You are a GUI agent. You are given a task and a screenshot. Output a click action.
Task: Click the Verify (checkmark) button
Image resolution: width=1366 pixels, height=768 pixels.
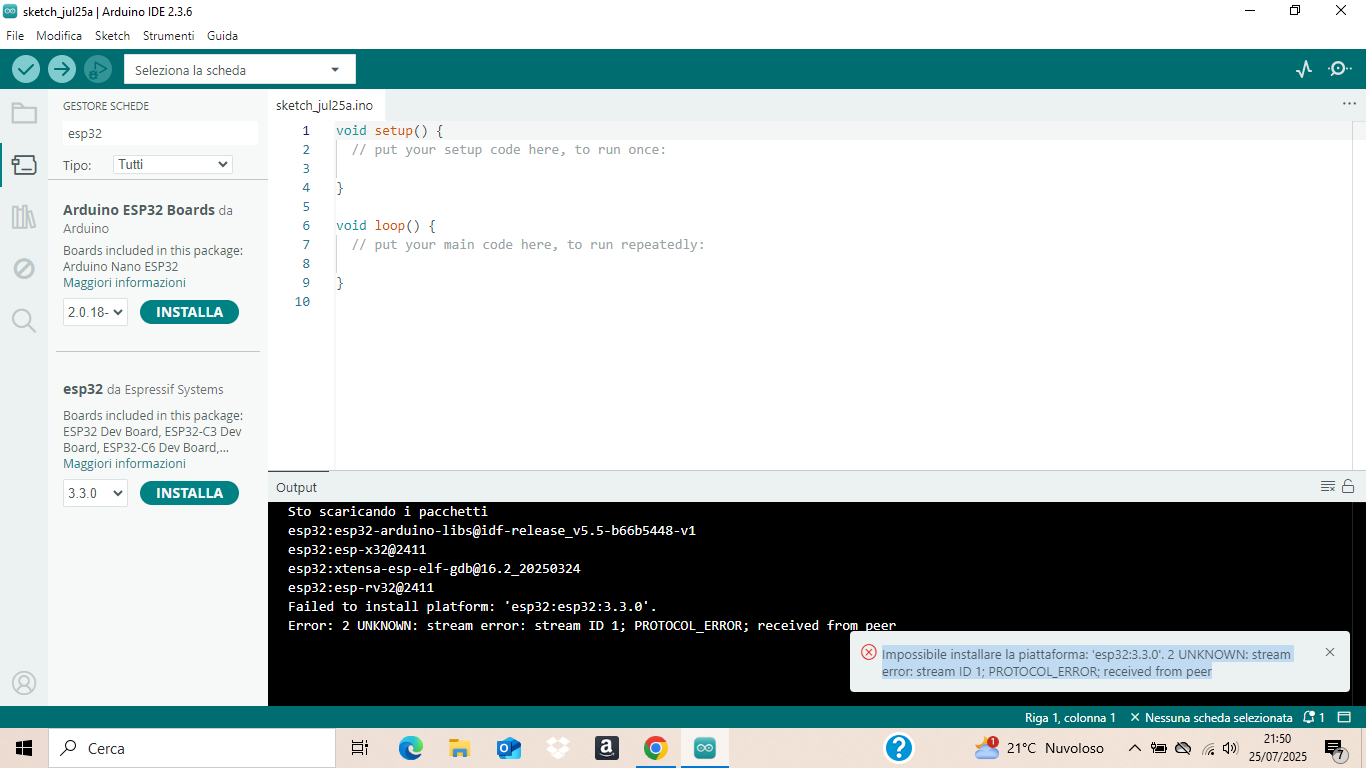(26, 69)
